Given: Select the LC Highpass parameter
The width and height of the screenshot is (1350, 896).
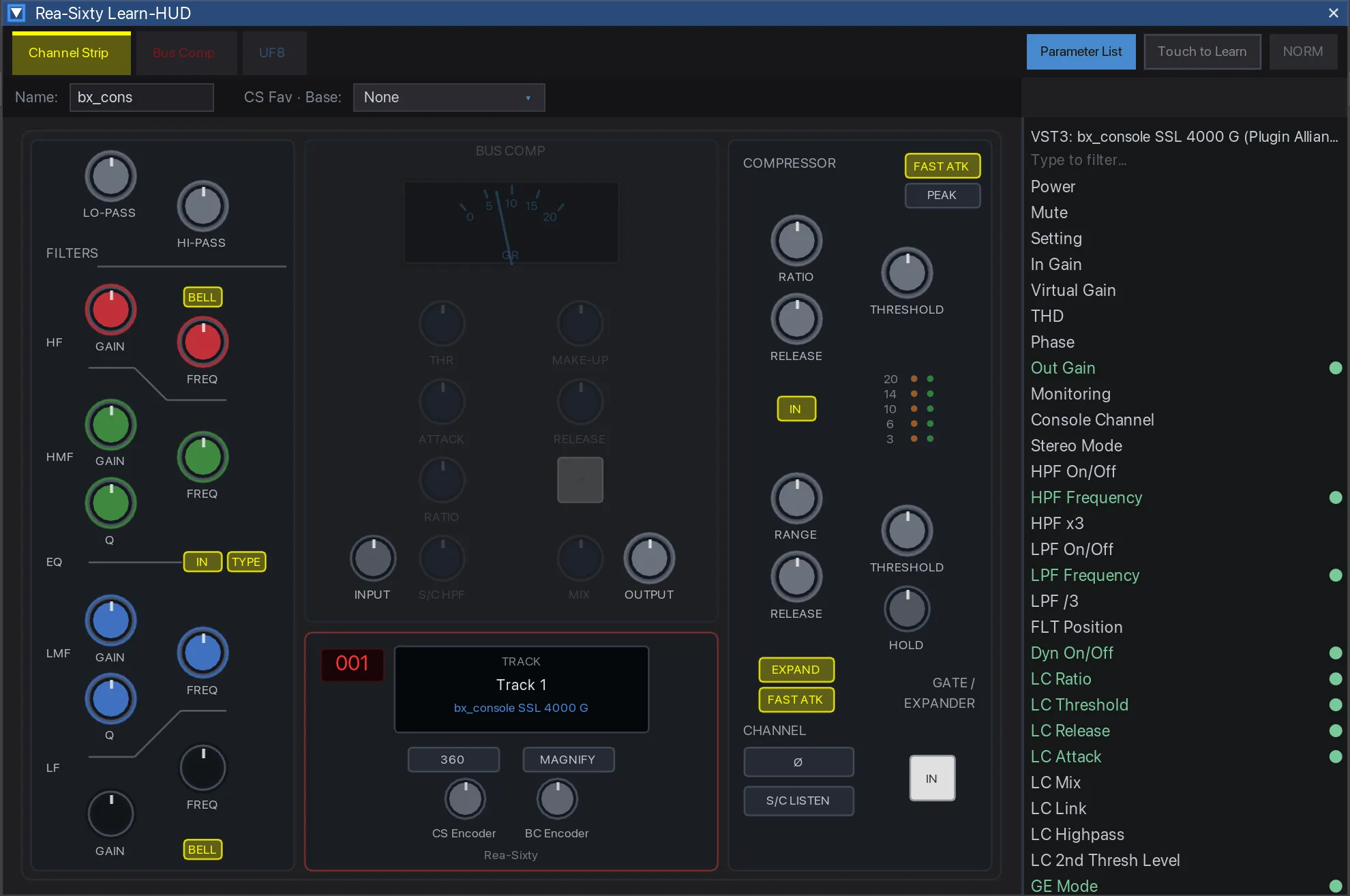Looking at the screenshot, I should pos(1184,835).
